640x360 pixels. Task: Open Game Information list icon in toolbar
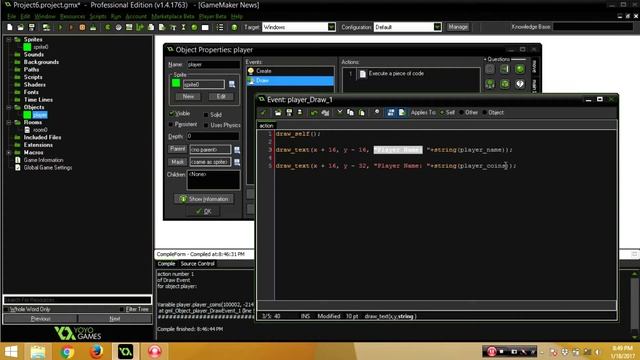pyautogui.click(x=220, y=27)
